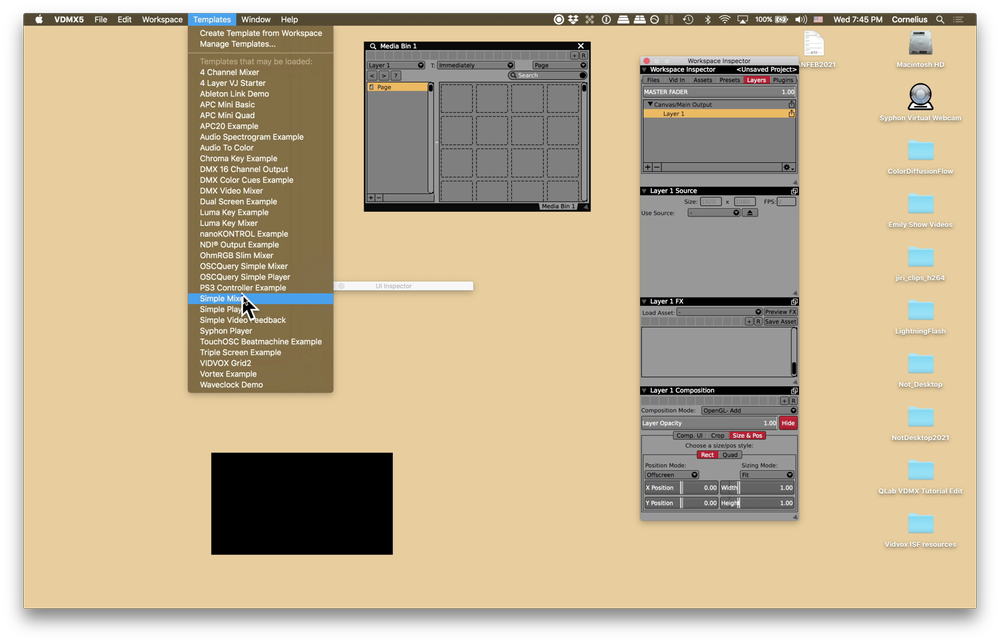Toggle the red Hide button for Layer 1
Screen dimensions: 1000x642
(x=788, y=423)
